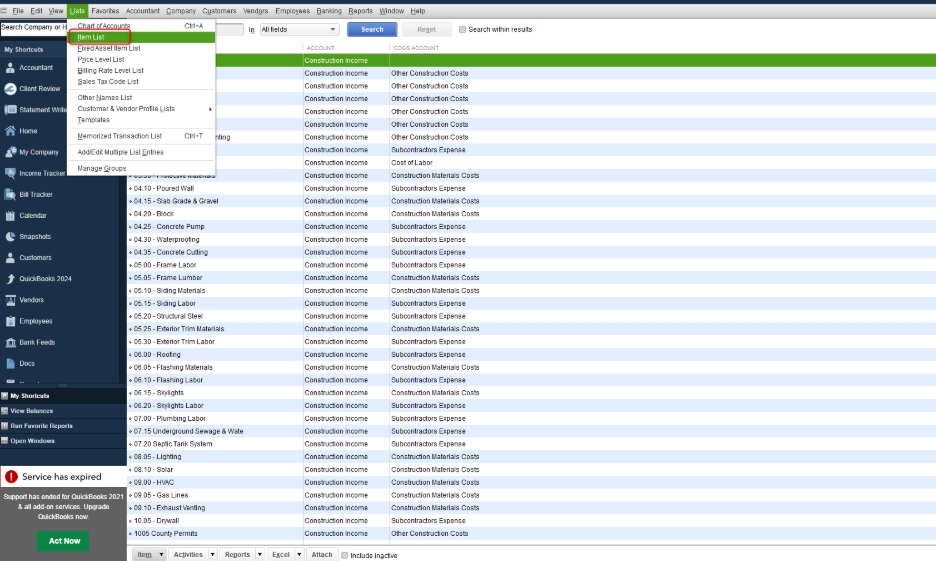Toggle Search within results checkbox
The height and width of the screenshot is (561, 936).
[x=463, y=29]
